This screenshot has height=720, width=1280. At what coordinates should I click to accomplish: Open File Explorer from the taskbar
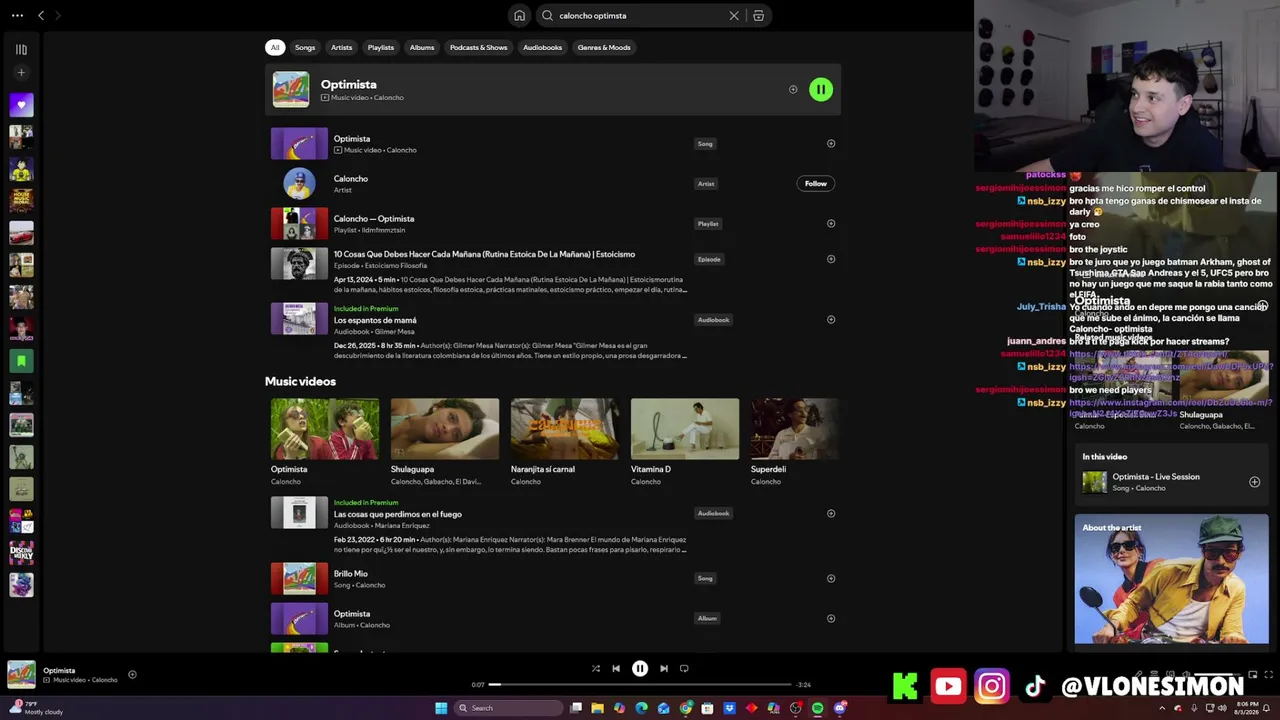click(x=598, y=708)
